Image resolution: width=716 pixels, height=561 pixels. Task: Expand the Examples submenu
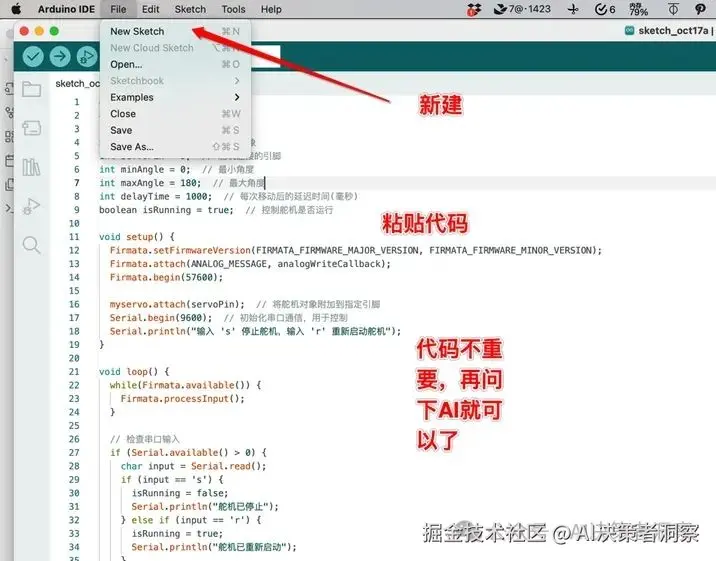[x=175, y=97]
